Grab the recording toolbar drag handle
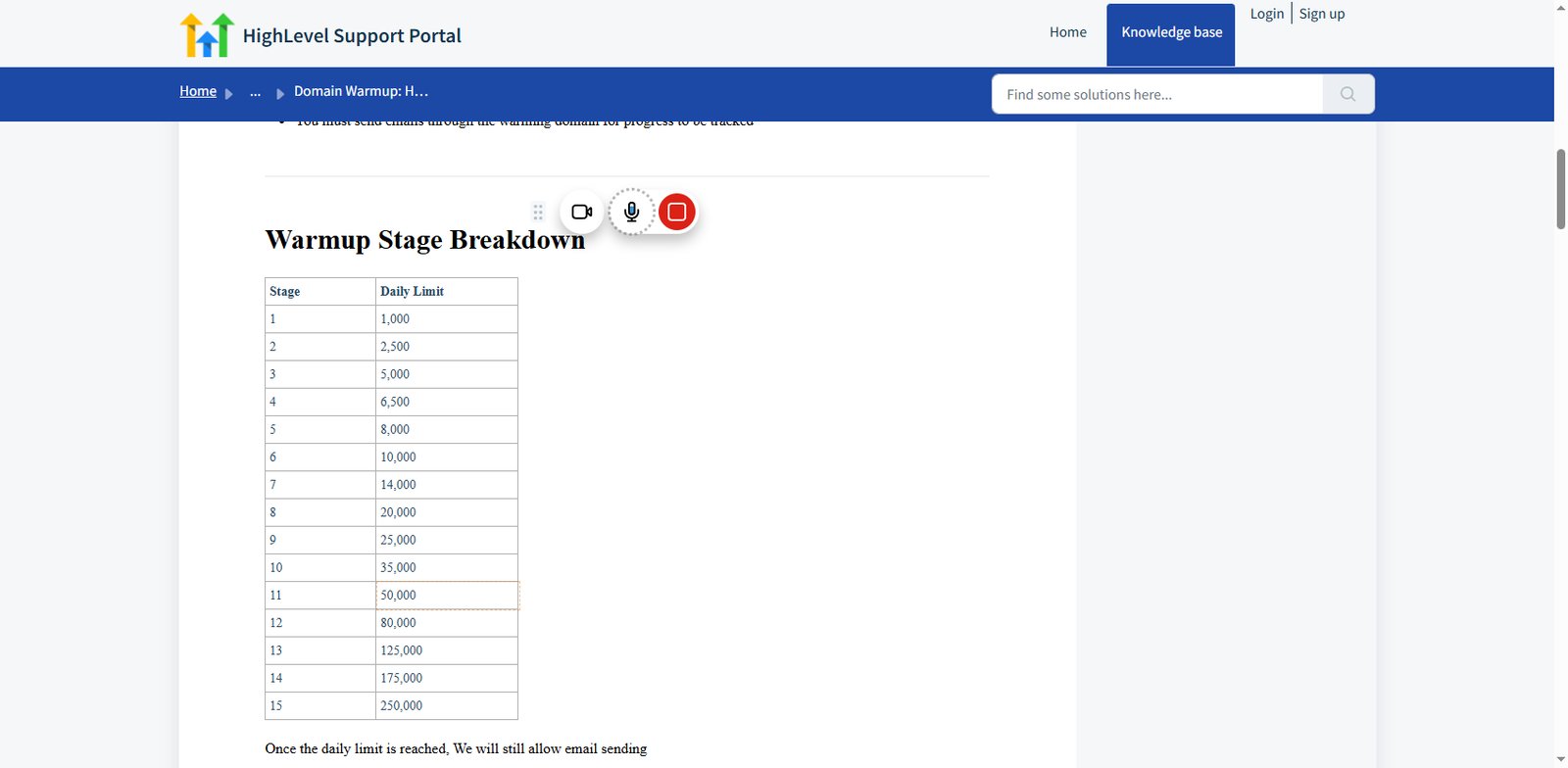 tap(538, 212)
